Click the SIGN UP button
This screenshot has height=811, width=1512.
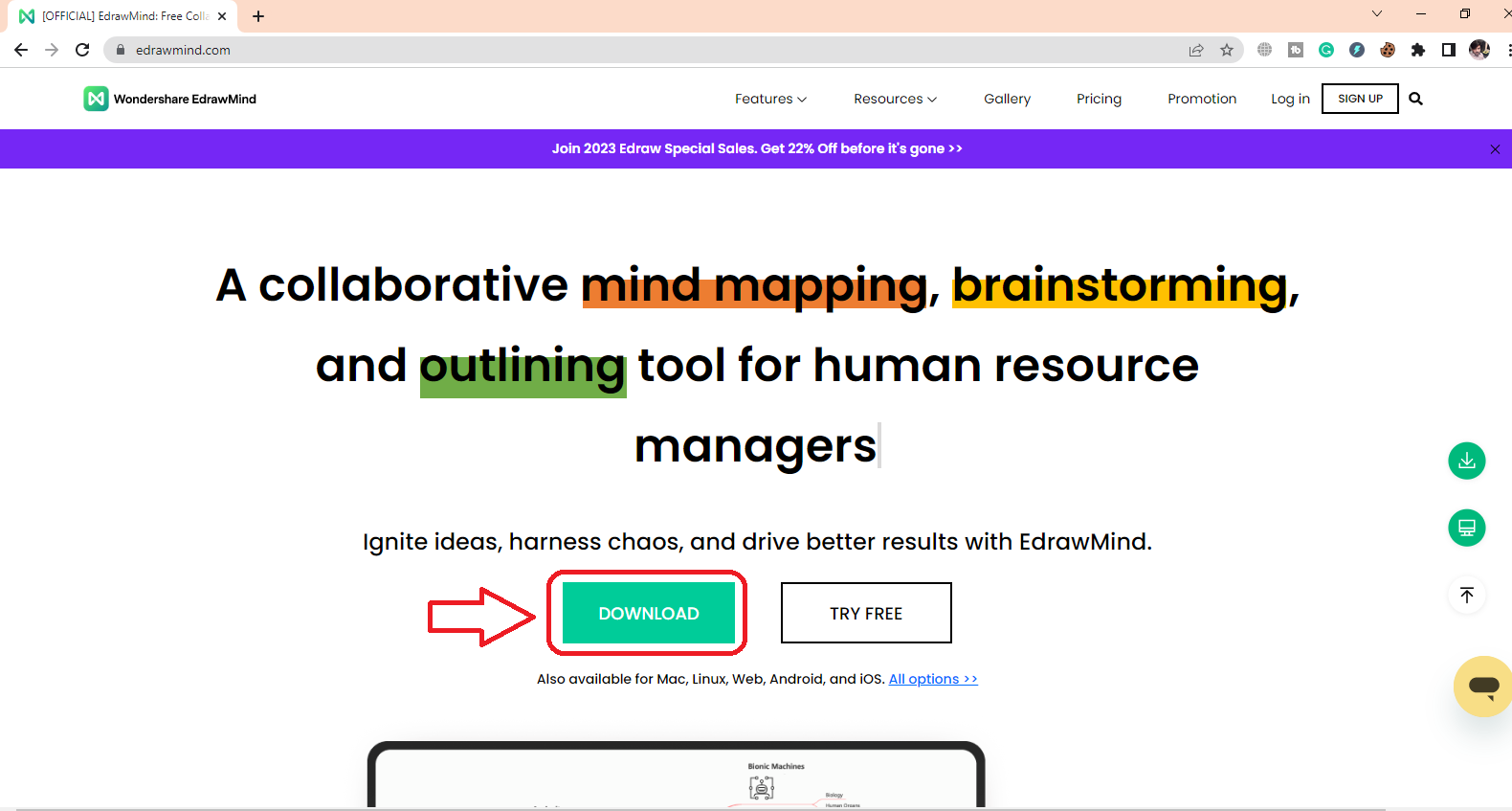[x=1360, y=99]
